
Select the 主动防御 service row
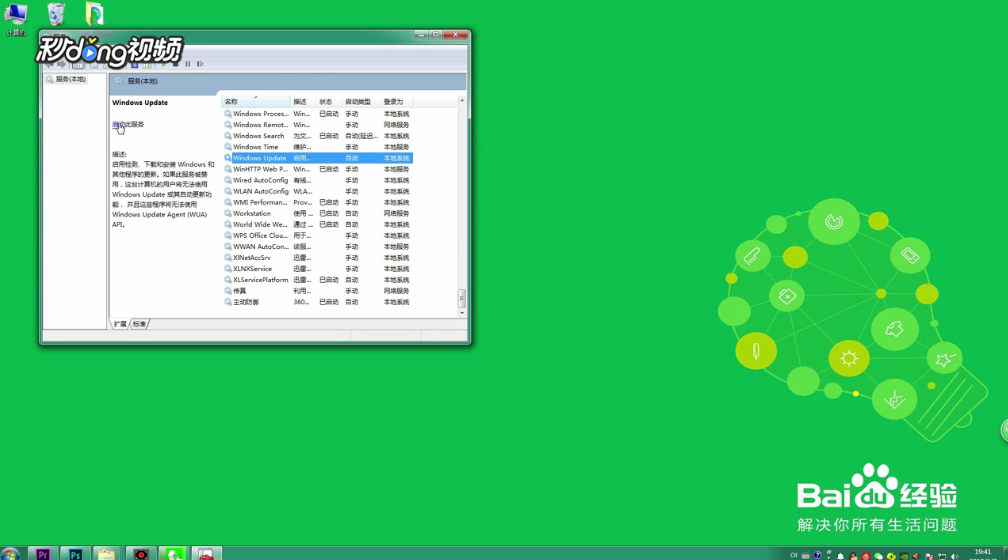[x=318, y=302]
